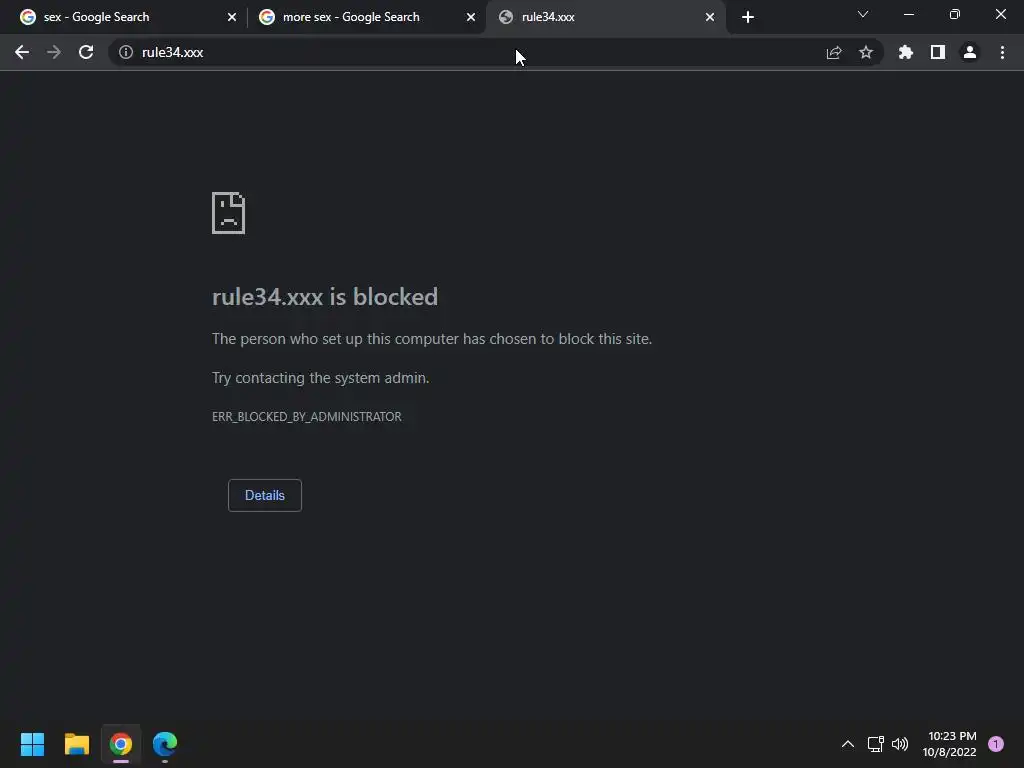Click the Chrome taskbar icon
Image resolution: width=1024 pixels, height=768 pixels.
[121, 744]
